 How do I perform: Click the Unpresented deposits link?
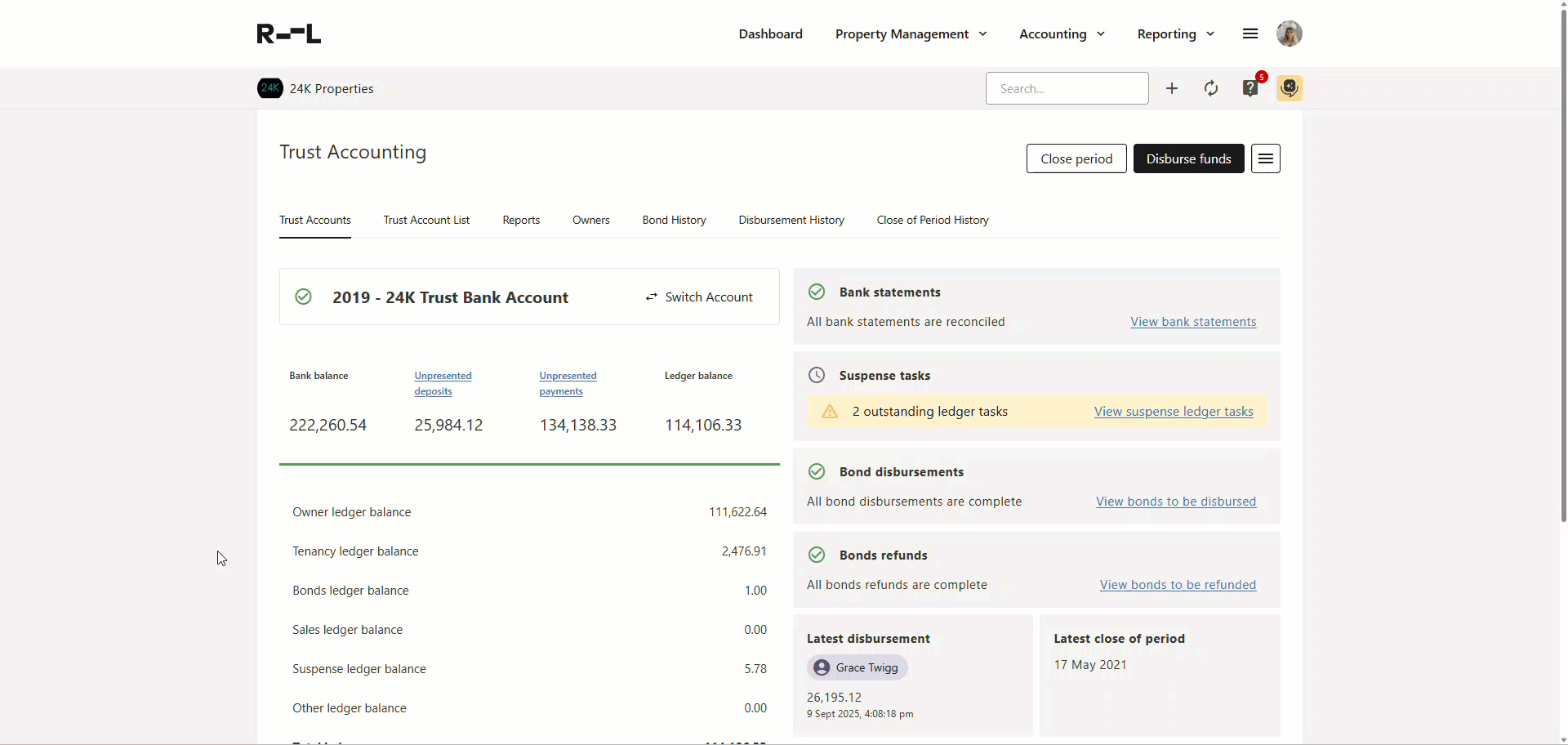(443, 383)
